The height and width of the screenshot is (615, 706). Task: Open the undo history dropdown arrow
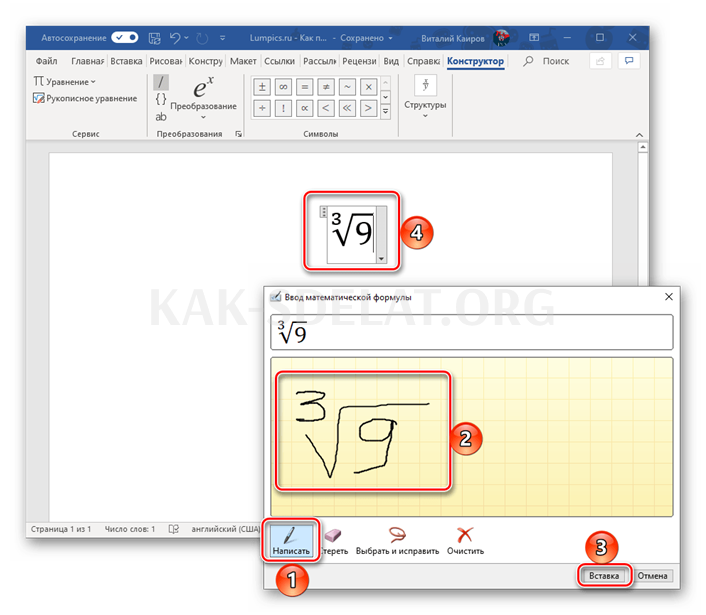pyautogui.click(x=186, y=38)
